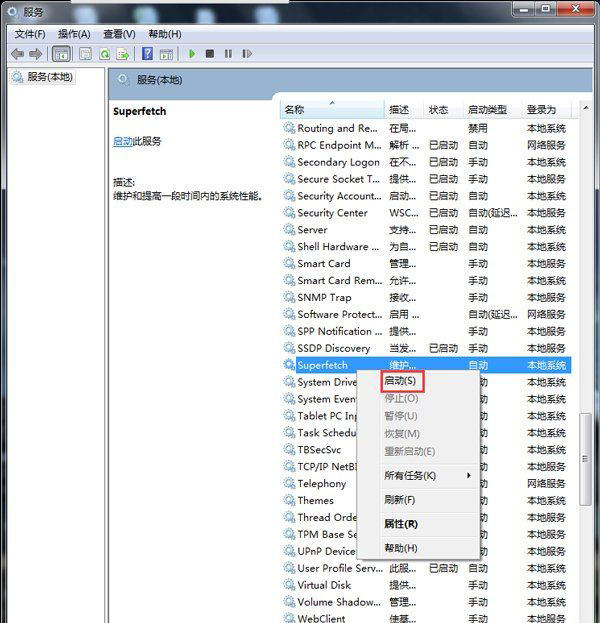The height and width of the screenshot is (623, 600).
Task: Click the 启动 link for this service
Action: [x=122, y=142]
